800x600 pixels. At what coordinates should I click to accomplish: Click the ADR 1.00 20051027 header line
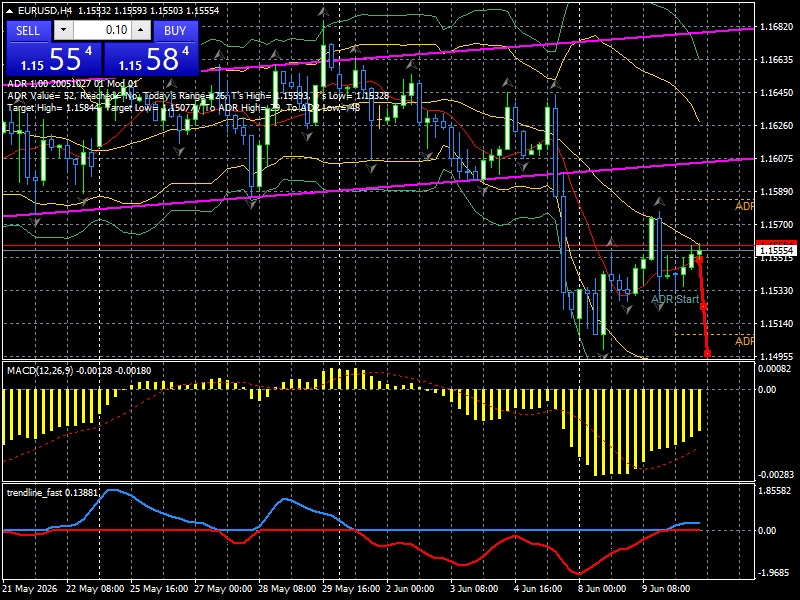[72, 83]
